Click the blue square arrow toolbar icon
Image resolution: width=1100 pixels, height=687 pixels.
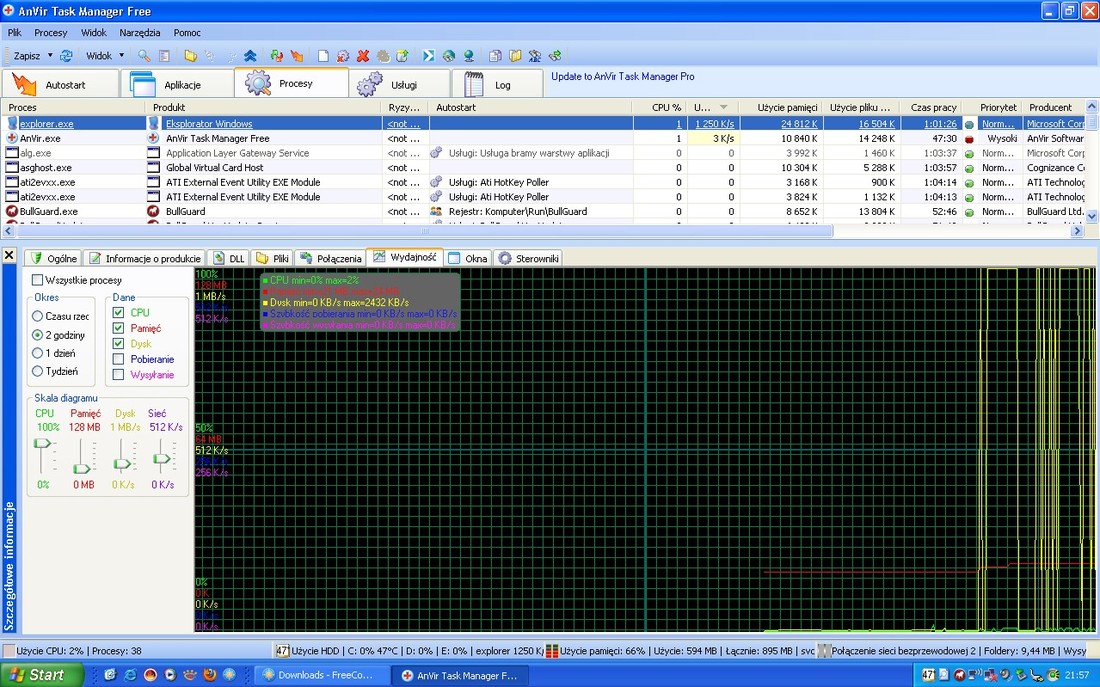pyautogui.click(x=429, y=55)
